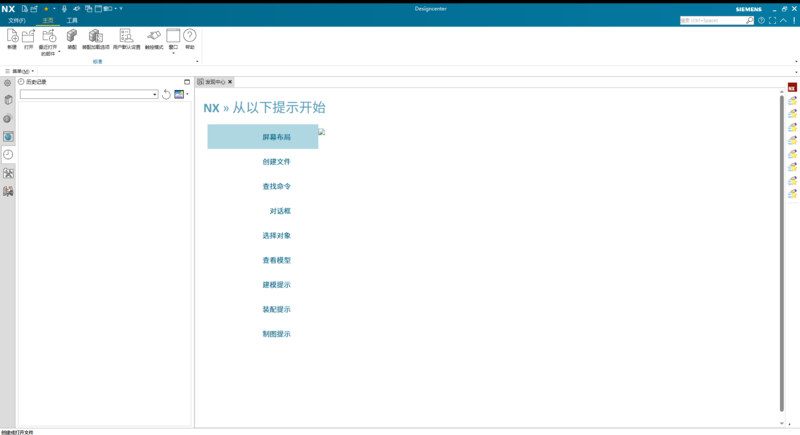This screenshot has width=800, height=435.
Task: Expand the 最近打开的部件 dropdown arrow
Action: click(59, 52)
